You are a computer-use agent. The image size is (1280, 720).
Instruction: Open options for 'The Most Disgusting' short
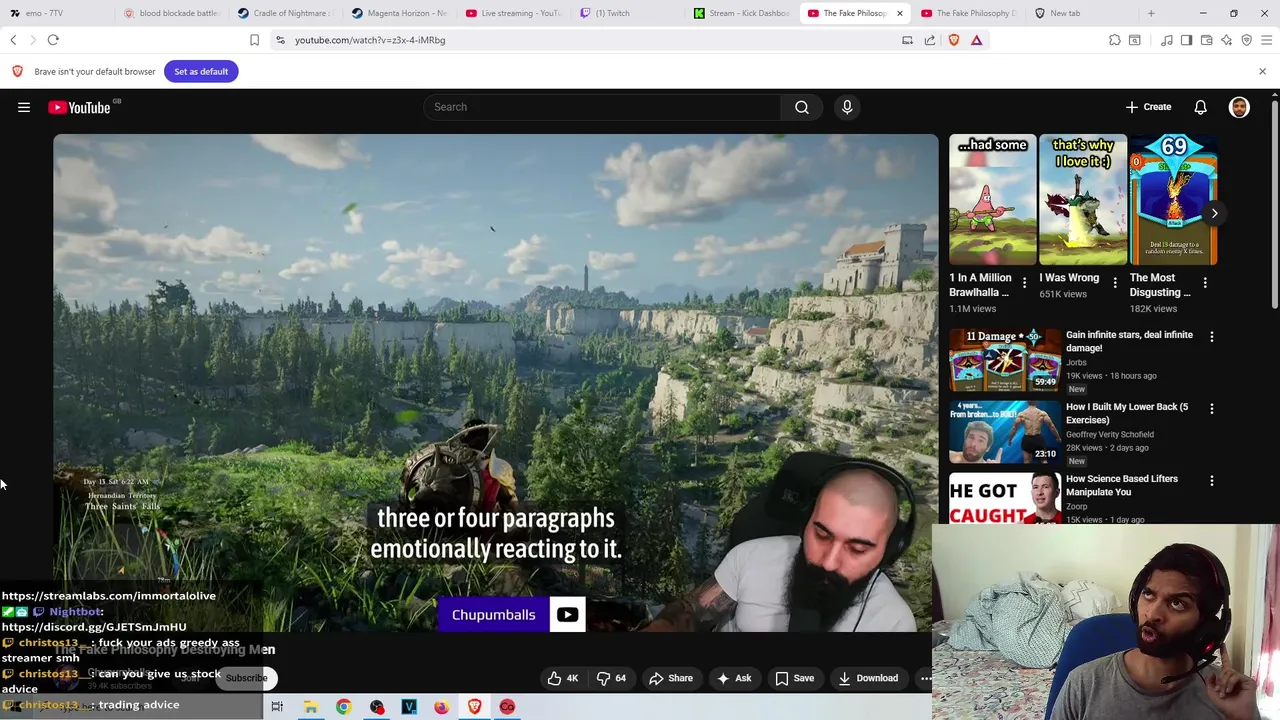(x=1205, y=283)
